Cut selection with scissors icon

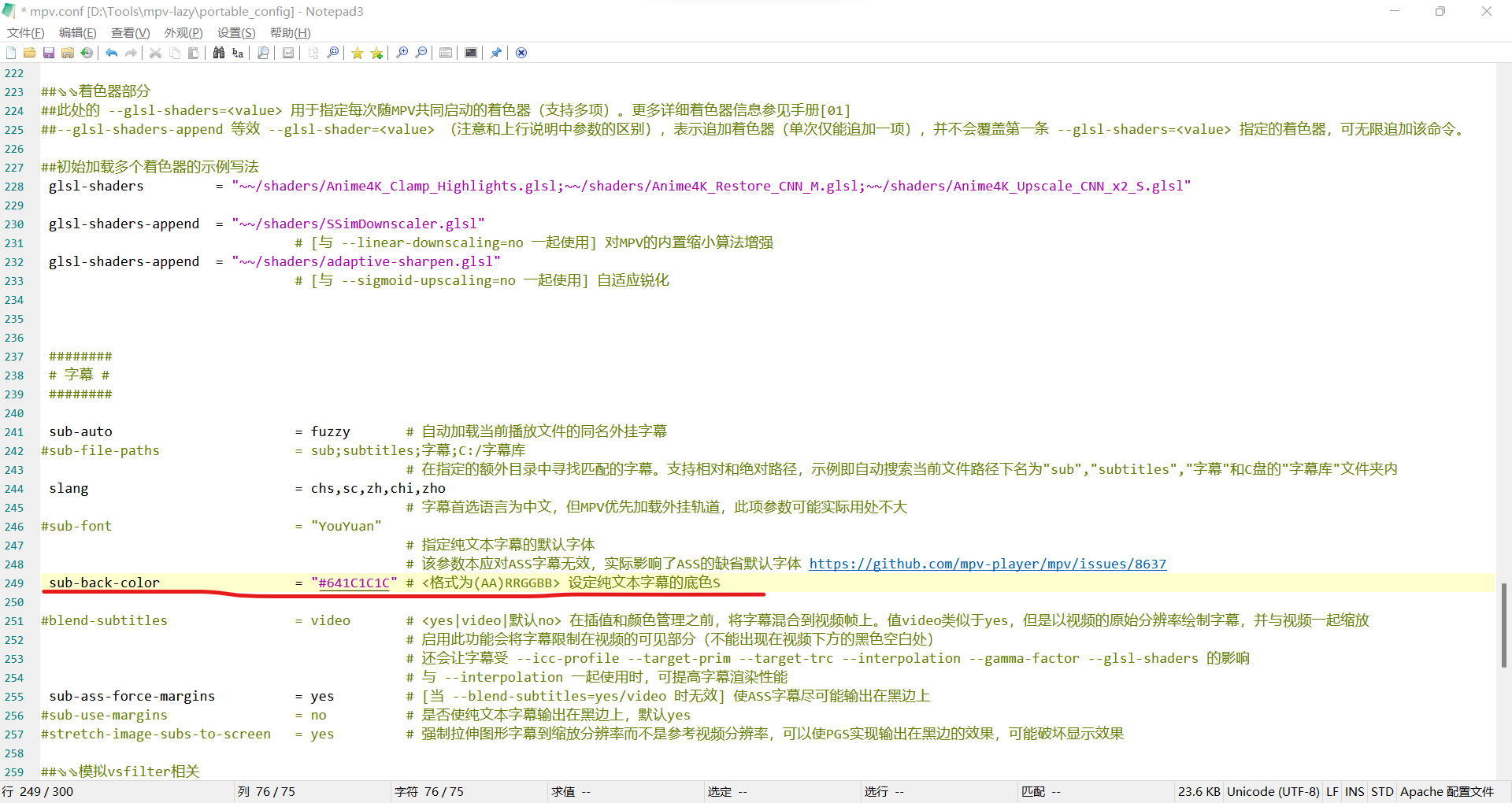click(156, 53)
